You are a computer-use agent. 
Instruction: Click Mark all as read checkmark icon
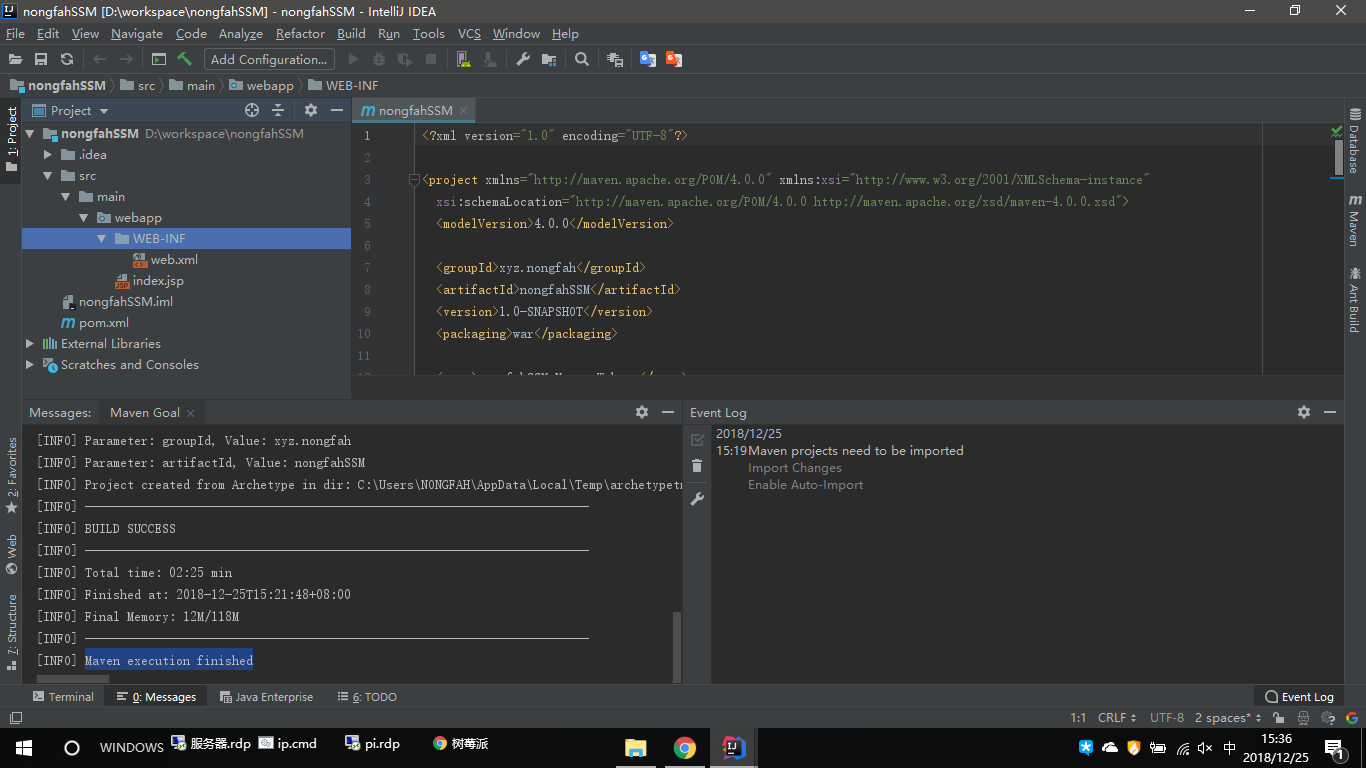click(x=697, y=439)
